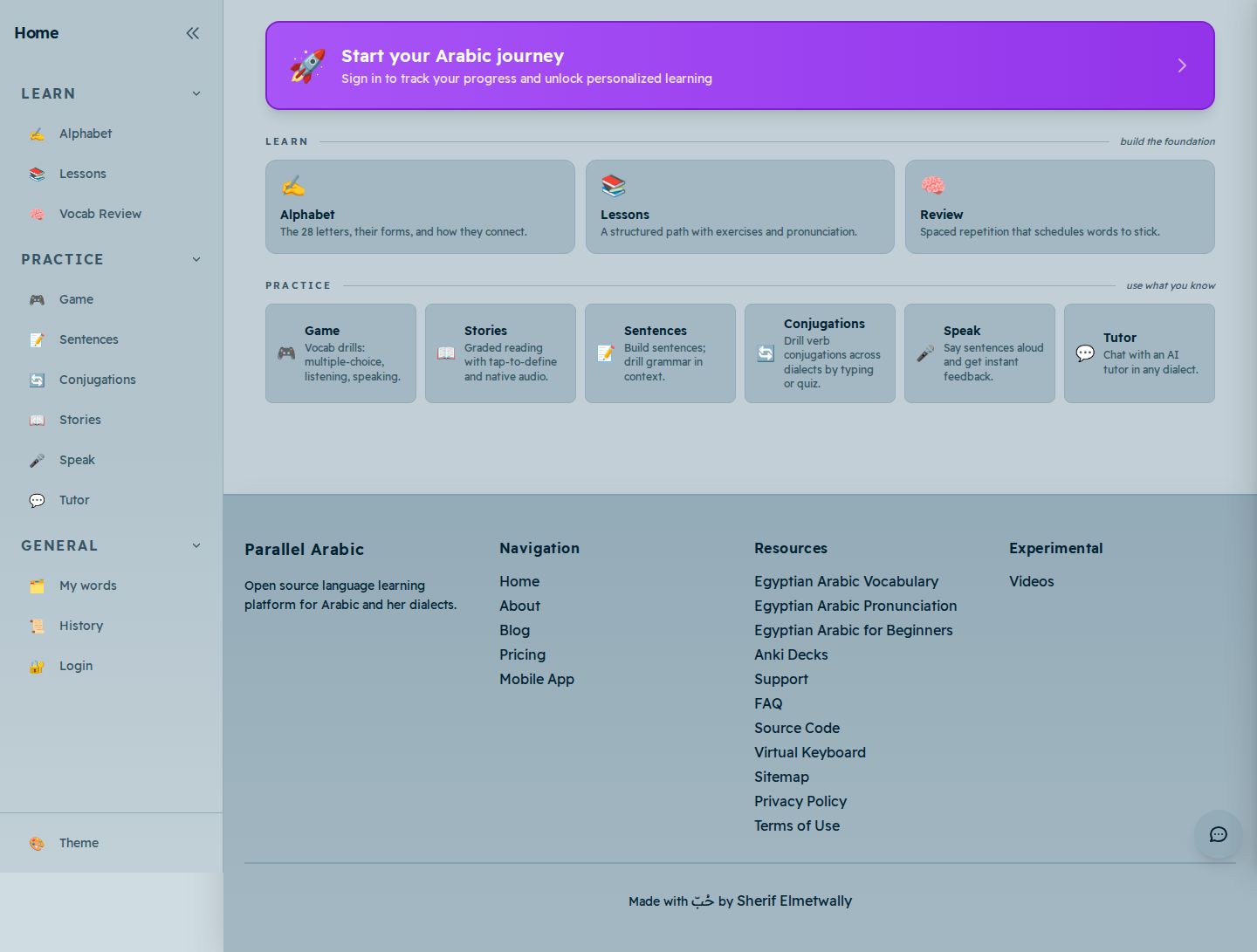Click the Theme palette icon
This screenshot has width=1257, height=952.
tap(37, 843)
